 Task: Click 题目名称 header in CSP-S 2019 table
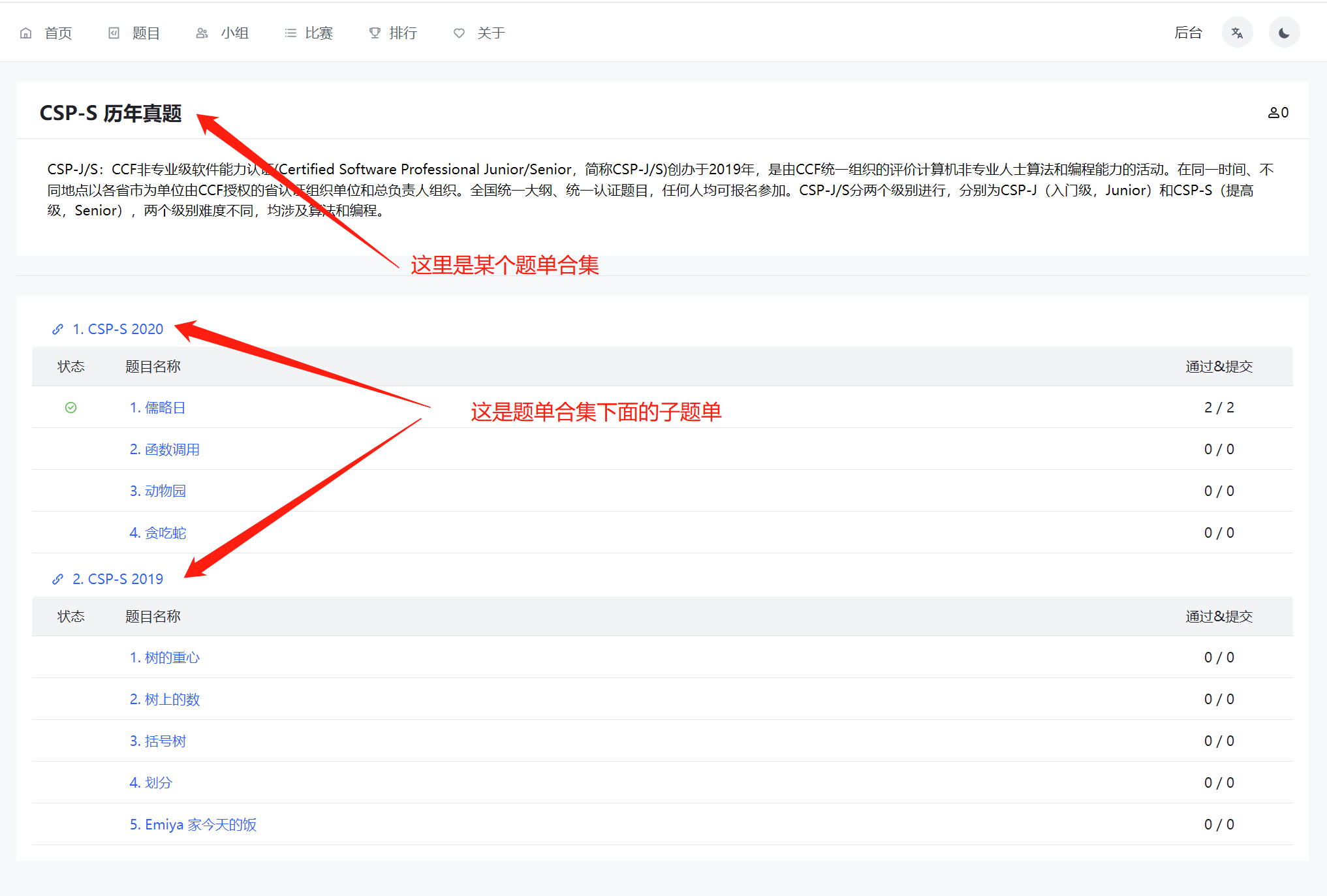[153, 617]
